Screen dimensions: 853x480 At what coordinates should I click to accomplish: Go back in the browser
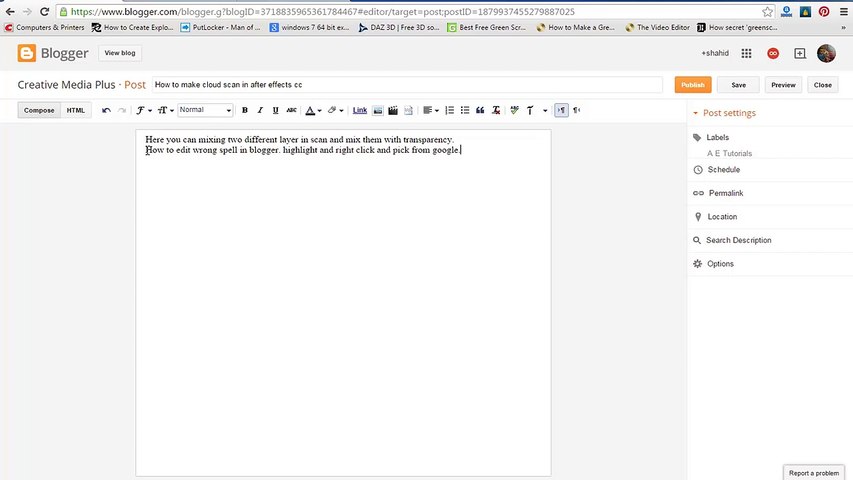click(x=10, y=11)
